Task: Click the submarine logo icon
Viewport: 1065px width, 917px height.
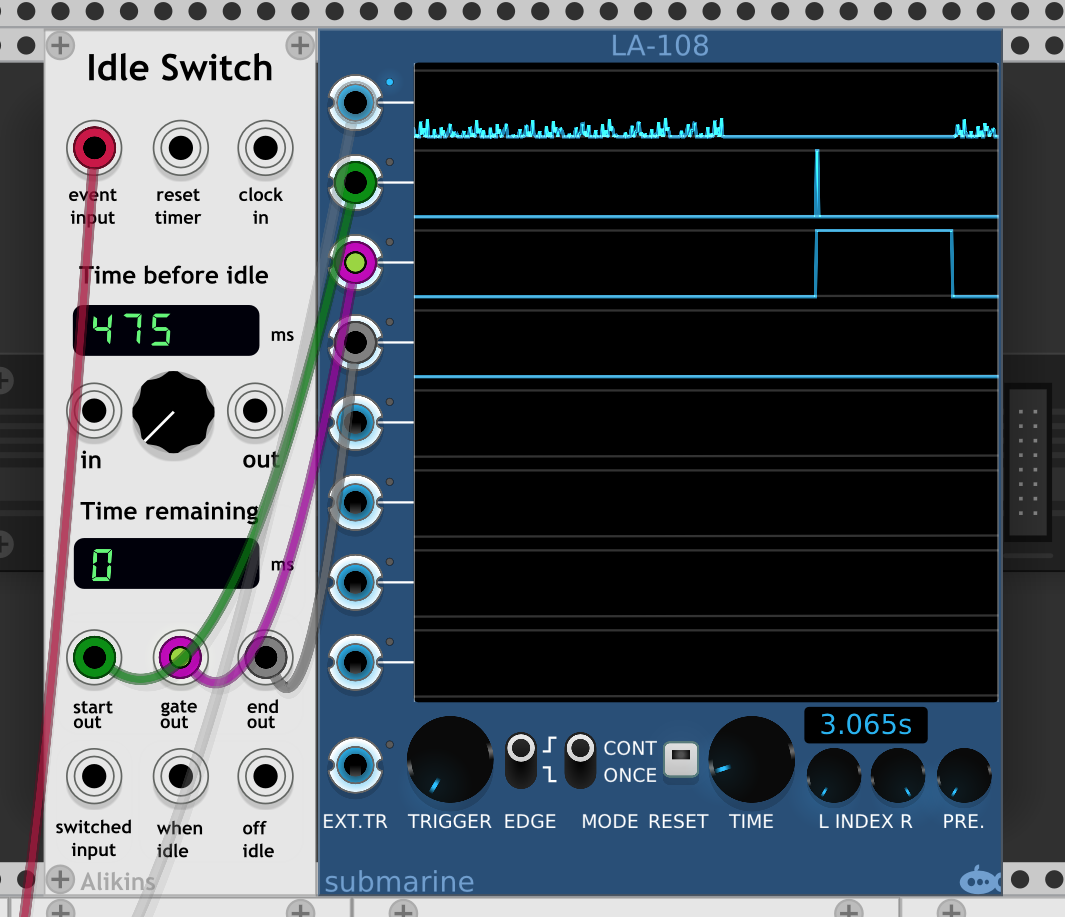Action: [x=980, y=880]
